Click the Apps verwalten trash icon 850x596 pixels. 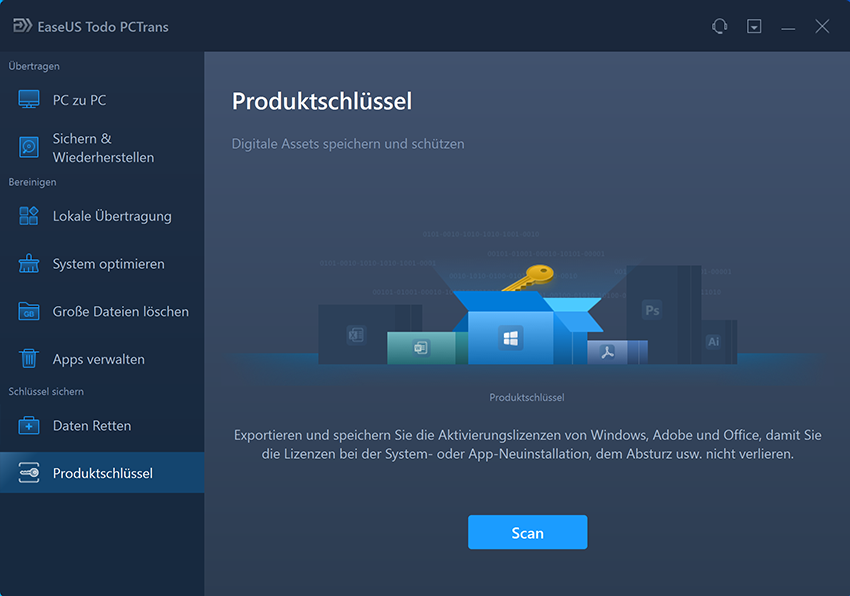[29, 359]
